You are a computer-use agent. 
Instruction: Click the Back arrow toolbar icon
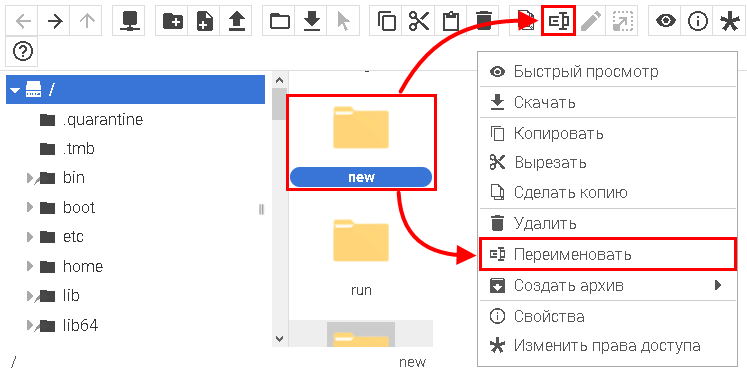pyautogui.click(x=22, y=21)
